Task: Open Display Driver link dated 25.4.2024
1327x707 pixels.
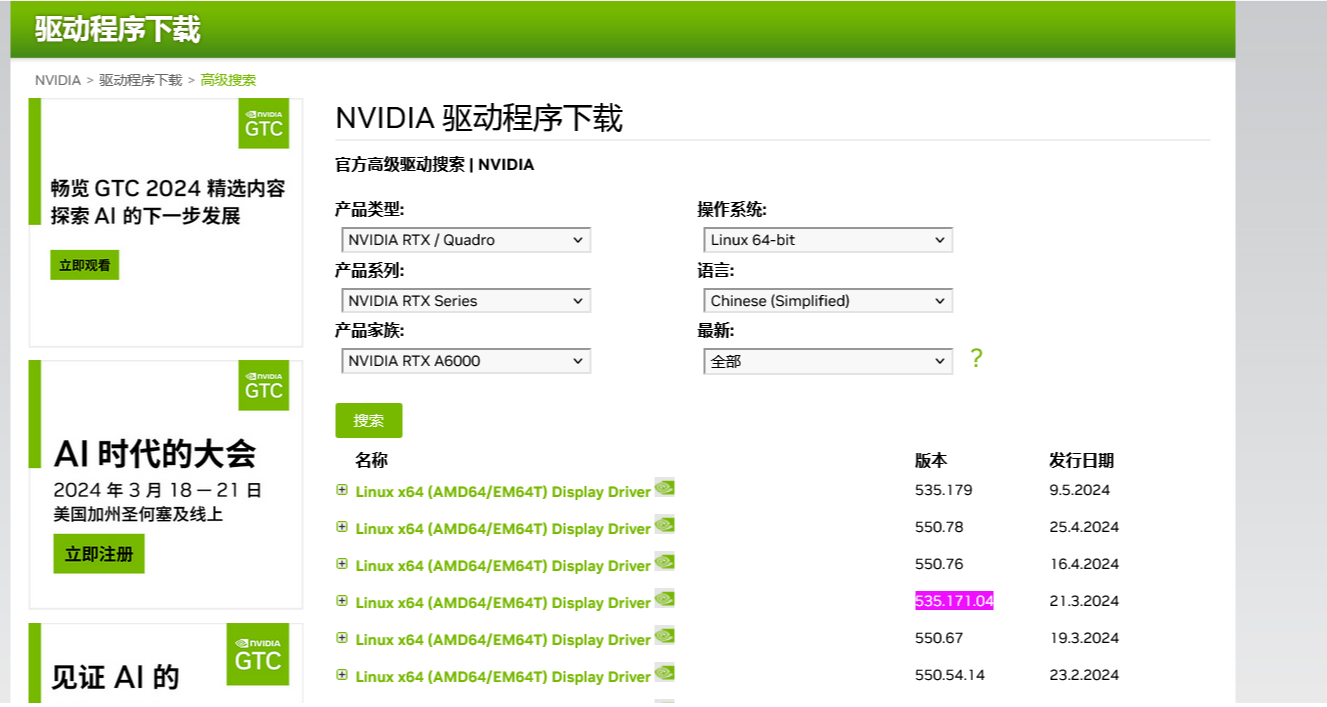Action: click(x=503, y=529)
